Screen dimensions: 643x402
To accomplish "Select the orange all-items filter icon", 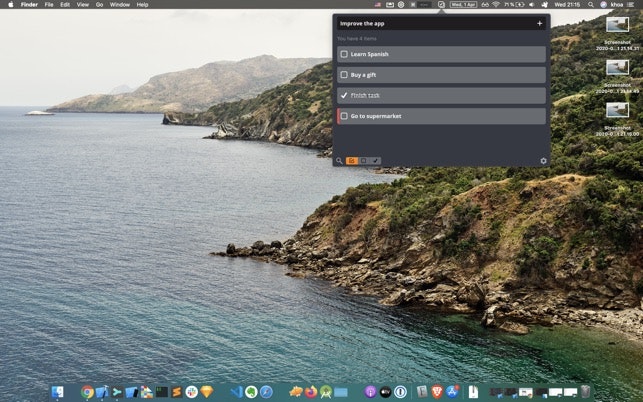I will click(352, 160).
